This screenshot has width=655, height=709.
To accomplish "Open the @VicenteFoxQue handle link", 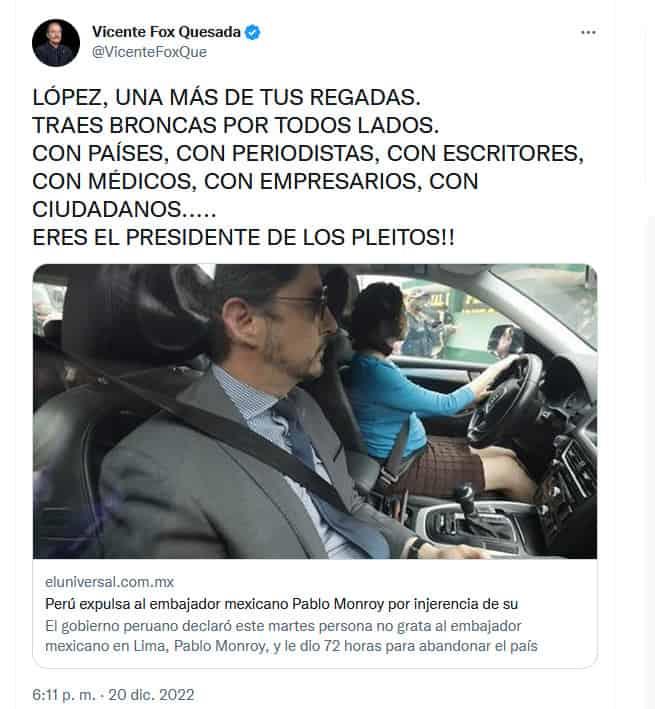I will (x=150, y=52).
